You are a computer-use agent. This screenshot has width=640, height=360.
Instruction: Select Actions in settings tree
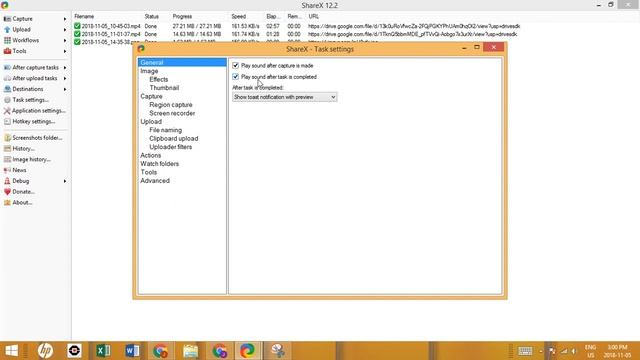(x=151, y=155)
